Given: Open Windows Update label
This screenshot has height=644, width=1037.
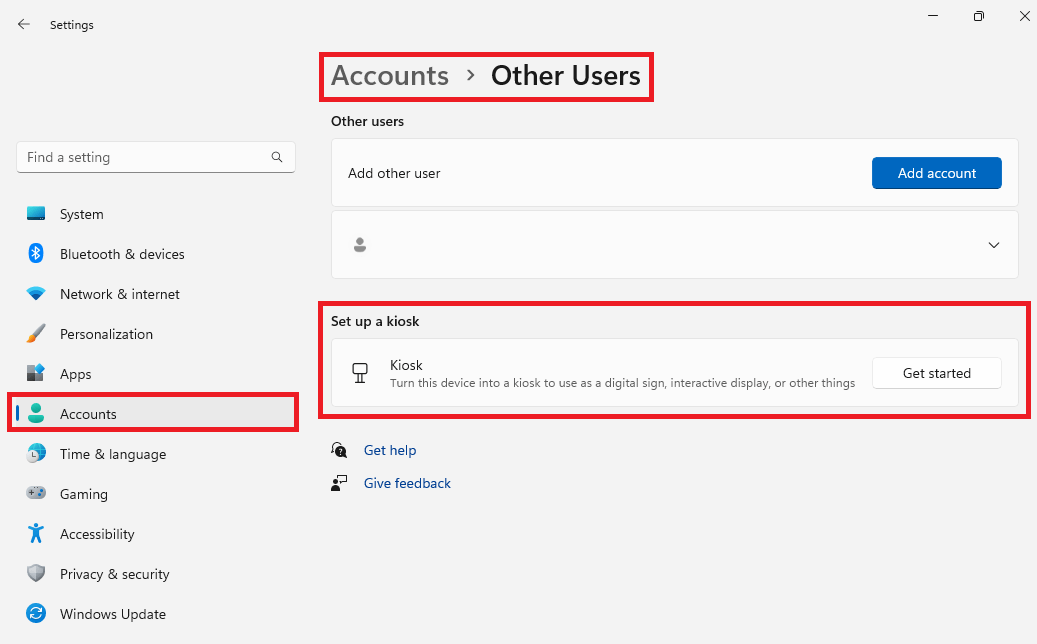Looking at the screenshot, I should (112, 614).
